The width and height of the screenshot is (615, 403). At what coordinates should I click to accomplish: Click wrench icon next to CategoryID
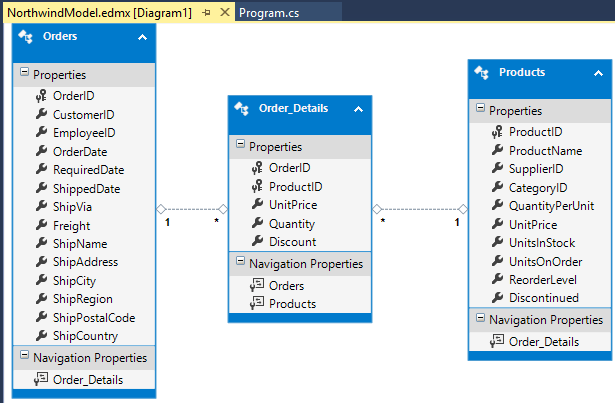[497, 187]
